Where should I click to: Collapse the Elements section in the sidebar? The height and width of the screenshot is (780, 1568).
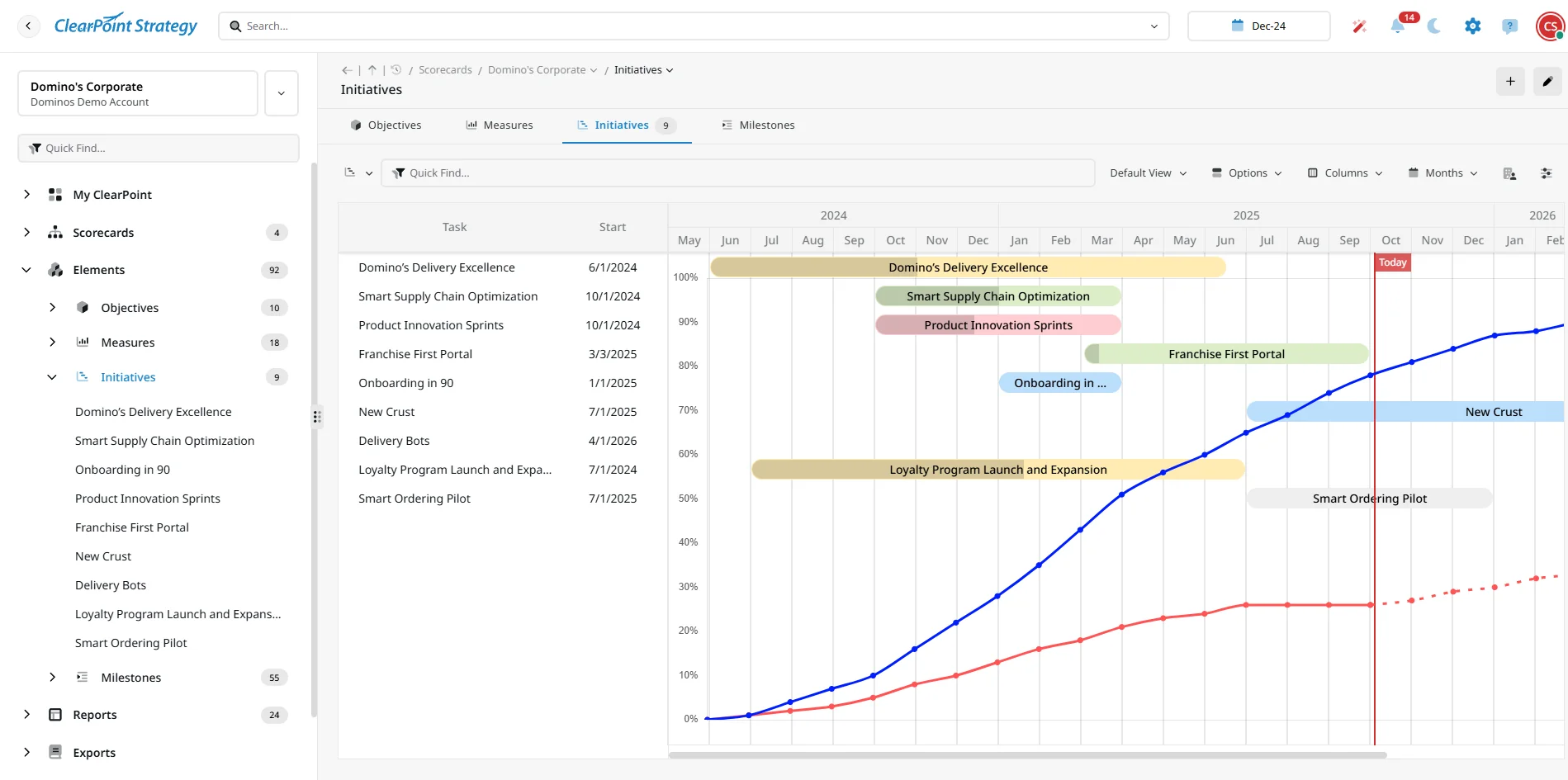click(x=26, y=270)
